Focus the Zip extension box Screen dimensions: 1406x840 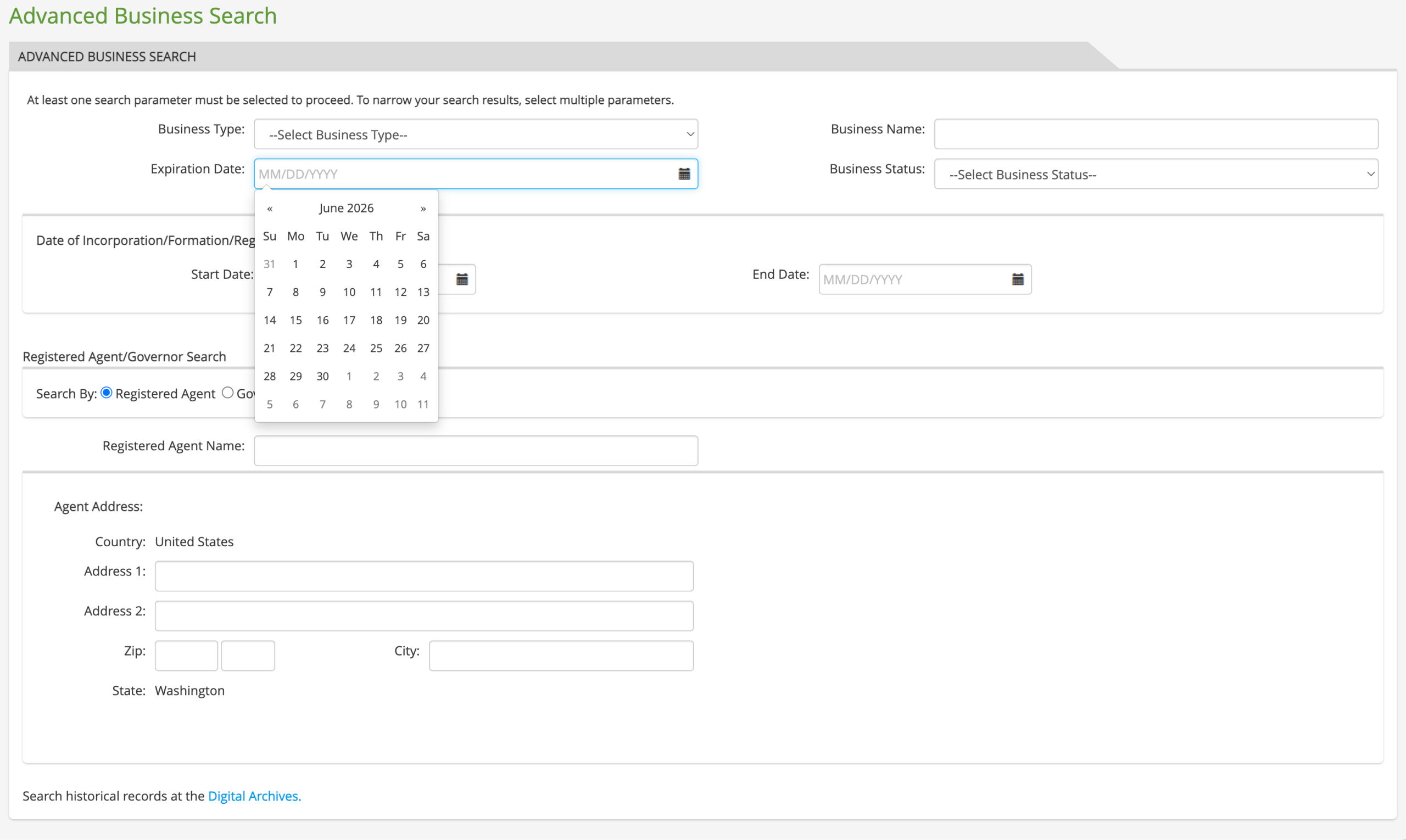click(x=248, y=656)
